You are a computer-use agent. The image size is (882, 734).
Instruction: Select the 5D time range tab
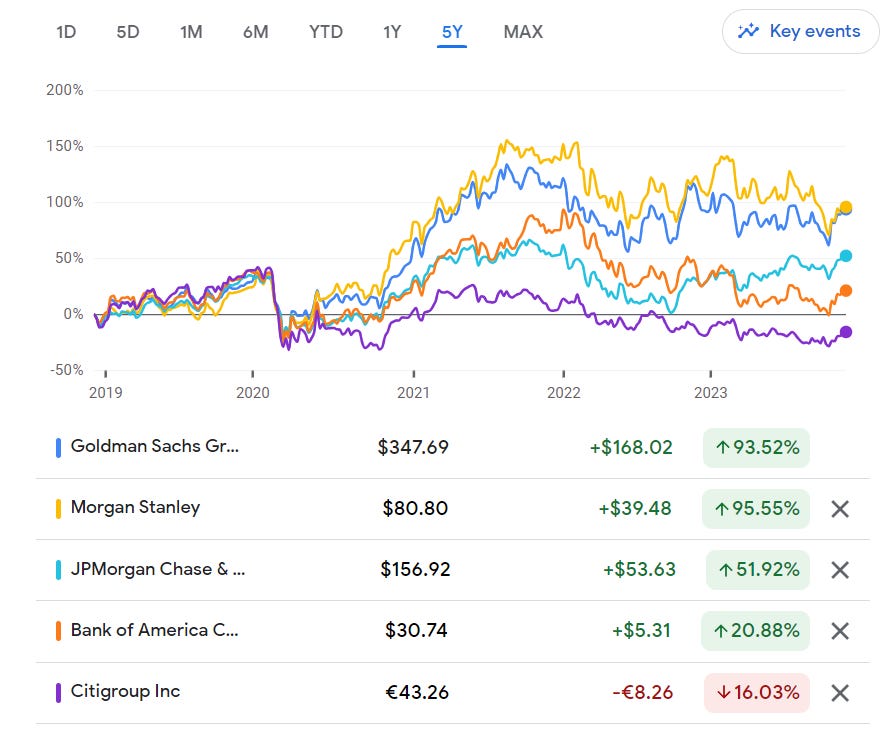click(128, 31)
